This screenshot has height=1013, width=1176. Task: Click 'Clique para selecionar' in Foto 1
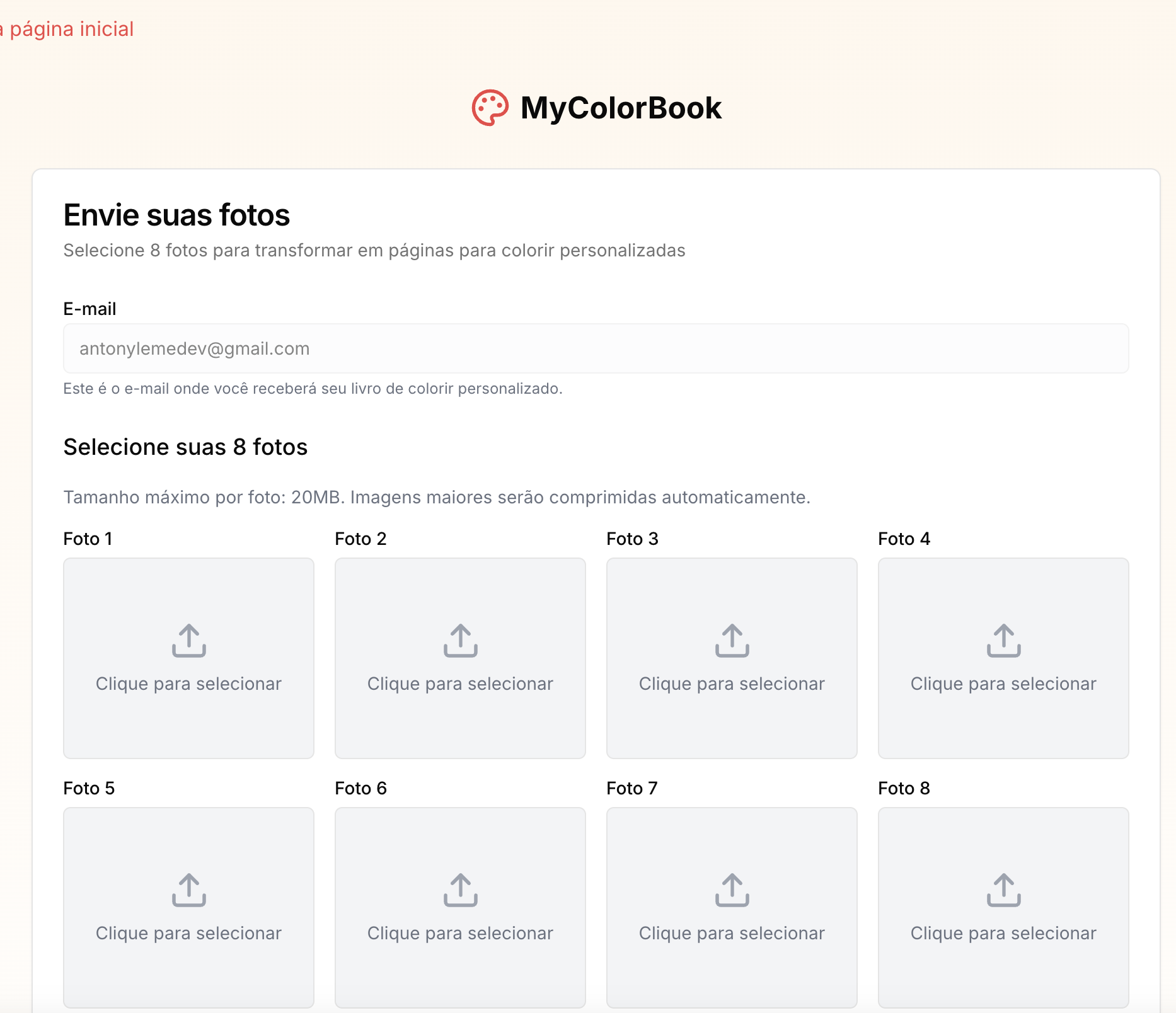188,684
